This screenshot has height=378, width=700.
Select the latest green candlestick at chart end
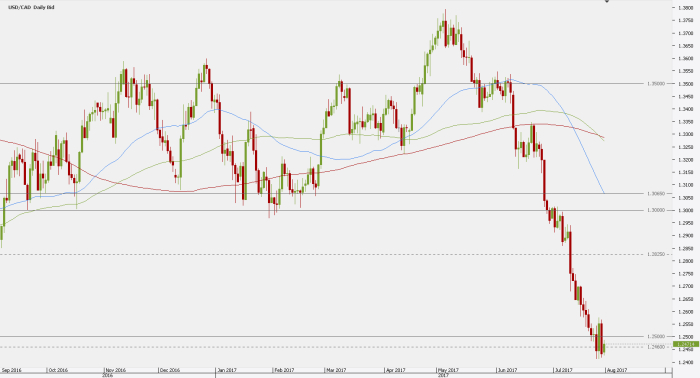coord(604,349)
